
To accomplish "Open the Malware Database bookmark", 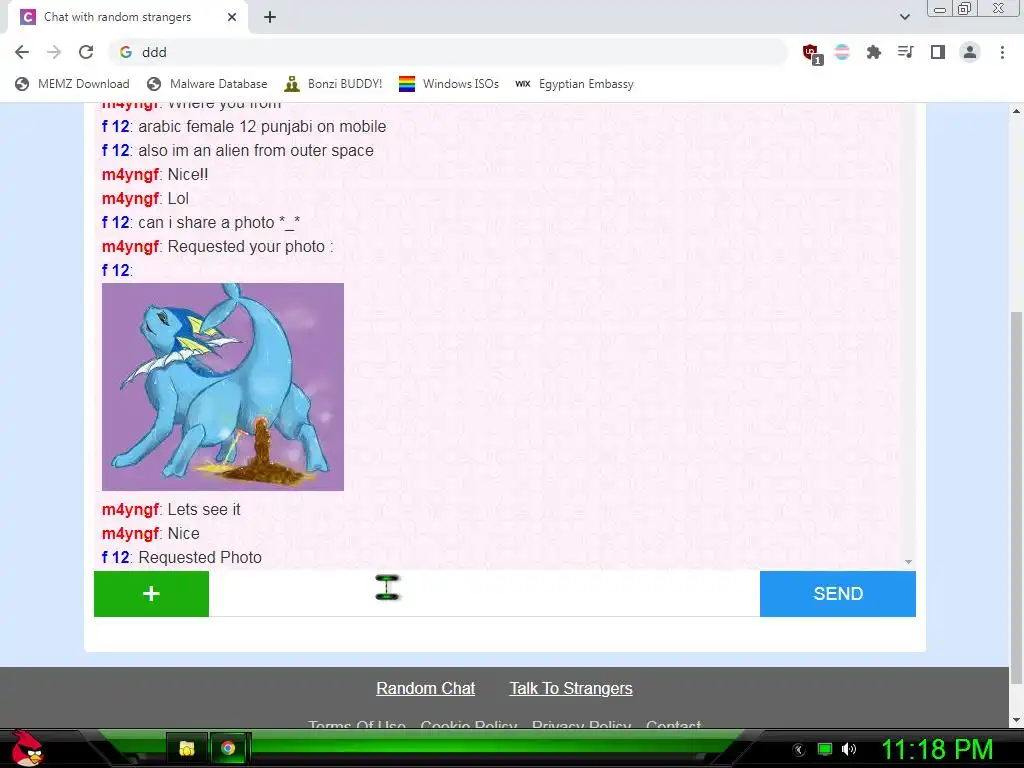I will coord(207,84).
